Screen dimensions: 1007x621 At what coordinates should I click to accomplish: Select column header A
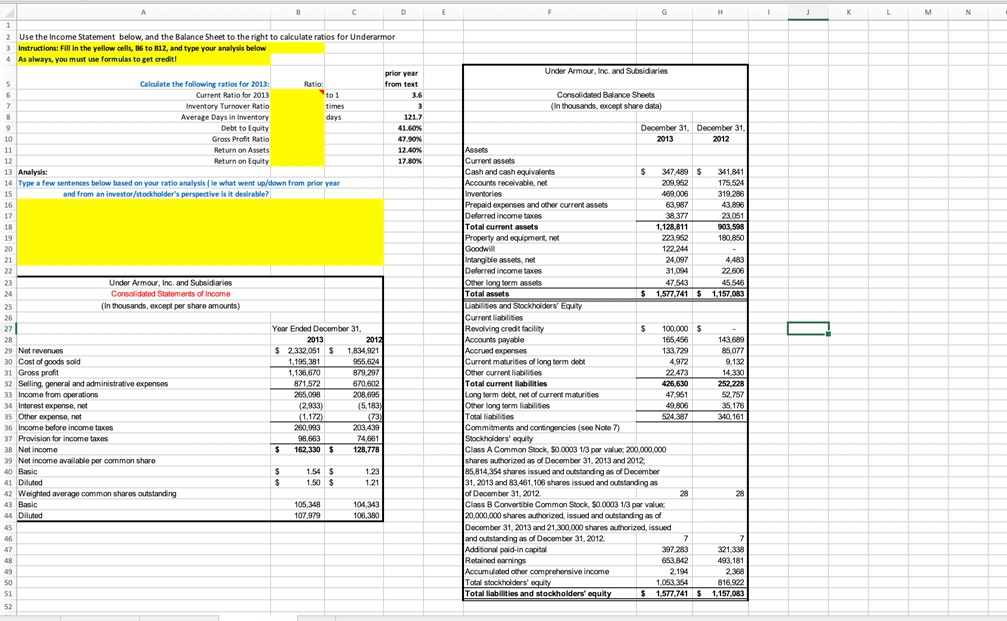pyautogui.click(x=143, y=11)
